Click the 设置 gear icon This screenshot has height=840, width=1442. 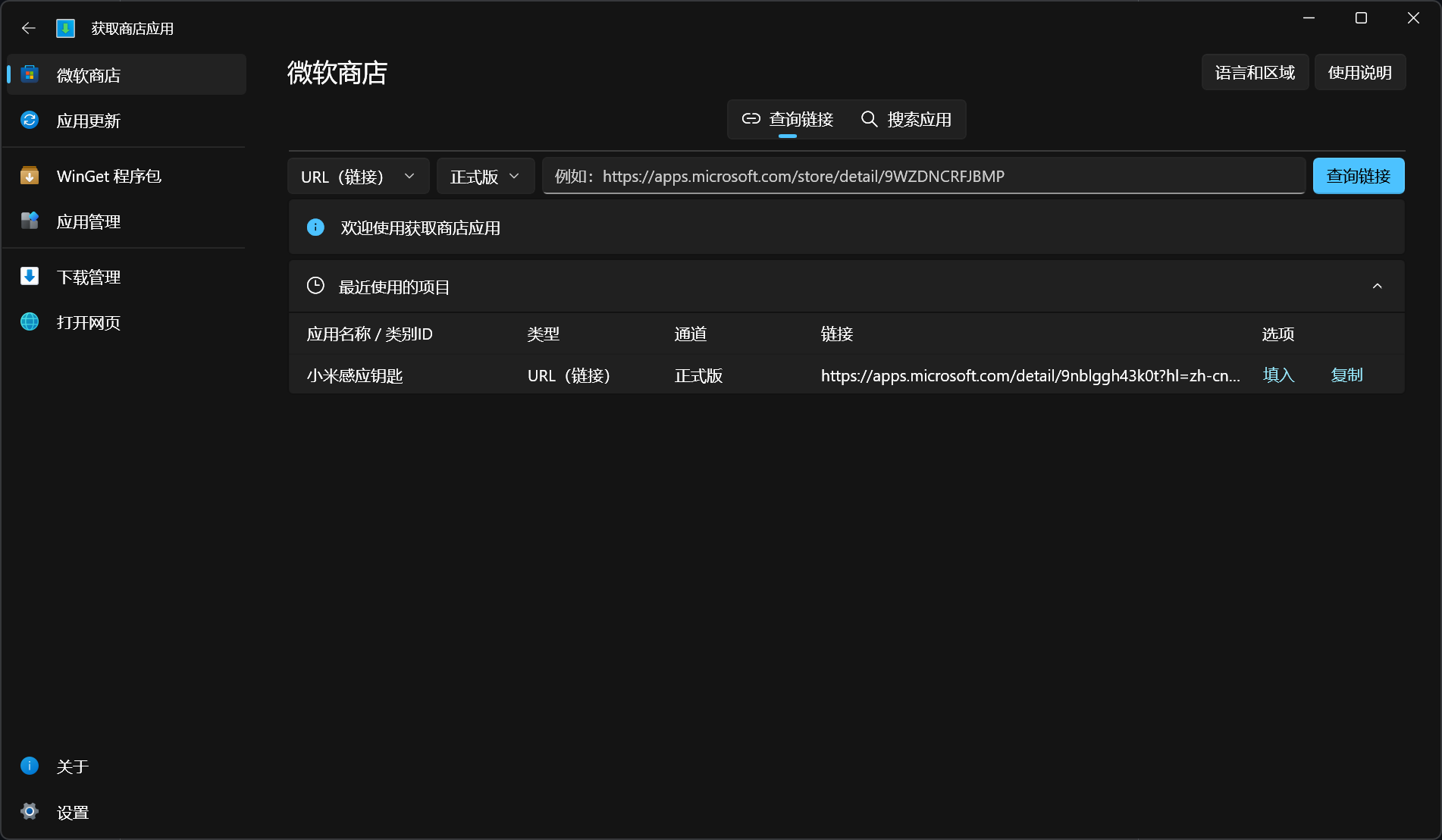[x=30, y=811]
